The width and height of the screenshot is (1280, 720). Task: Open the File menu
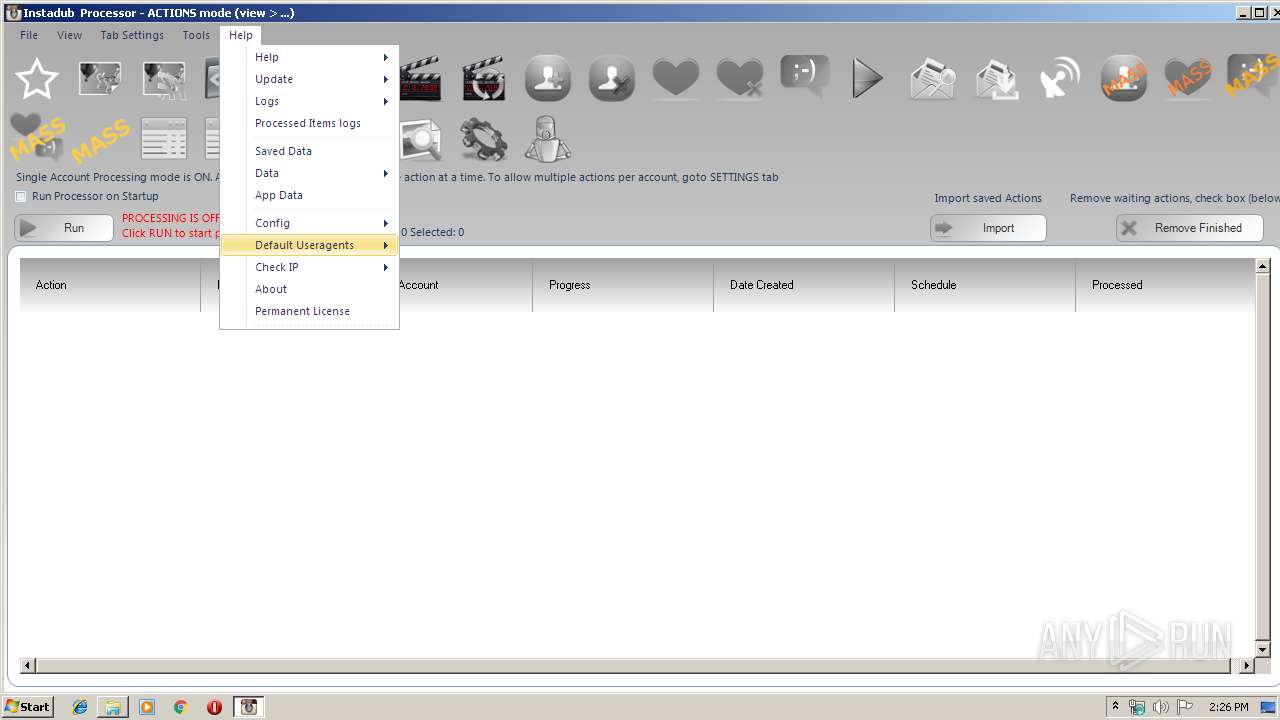coord(29,35)
